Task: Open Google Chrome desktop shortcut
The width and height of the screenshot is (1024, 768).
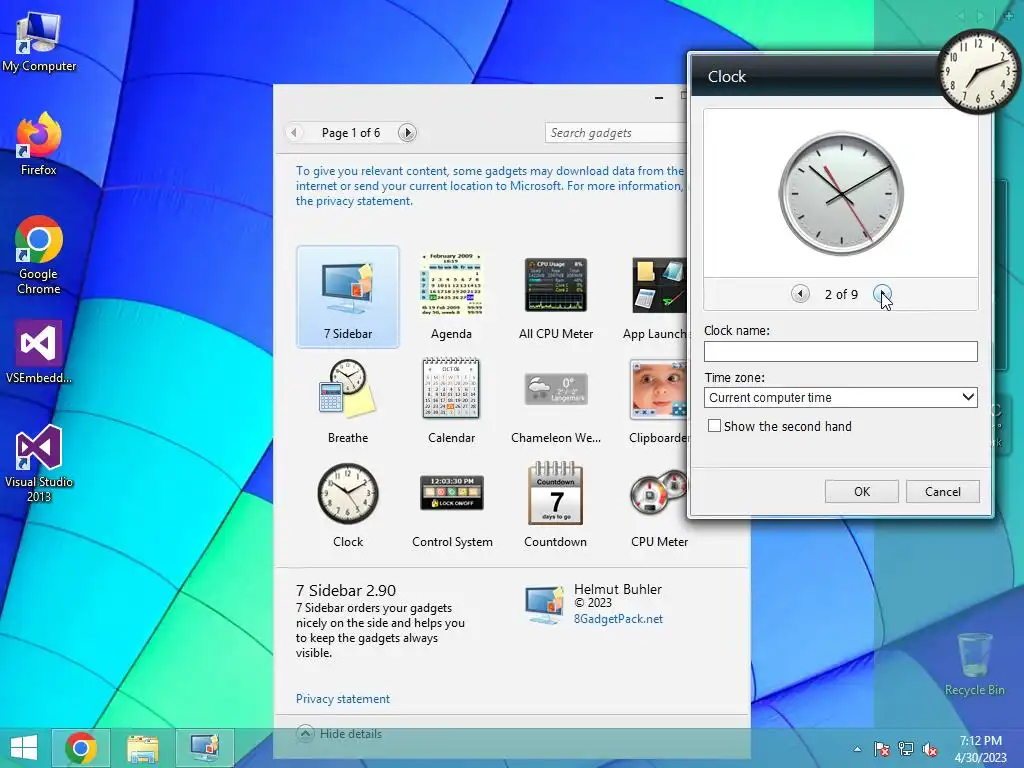Action: coord(39,255)
